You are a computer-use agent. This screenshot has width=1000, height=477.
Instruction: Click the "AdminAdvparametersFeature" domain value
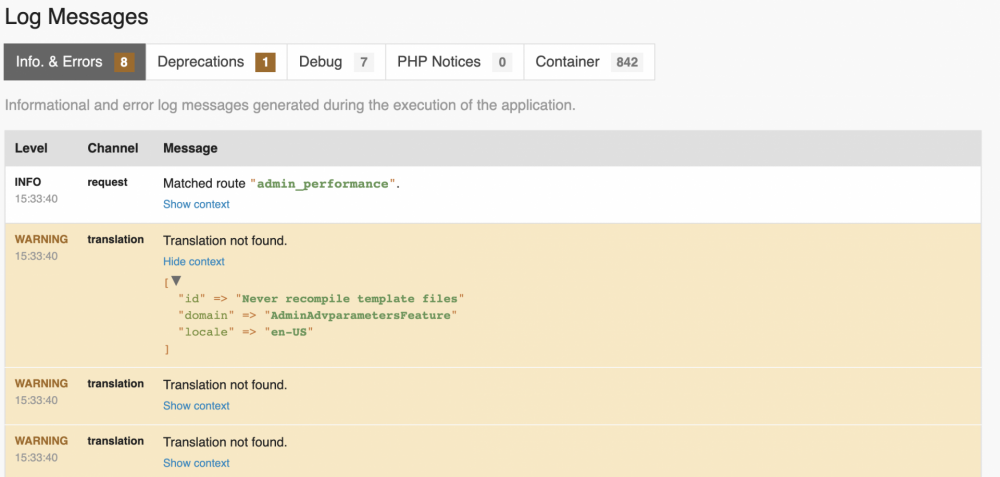pyautogui.click(x=360, y=316)
